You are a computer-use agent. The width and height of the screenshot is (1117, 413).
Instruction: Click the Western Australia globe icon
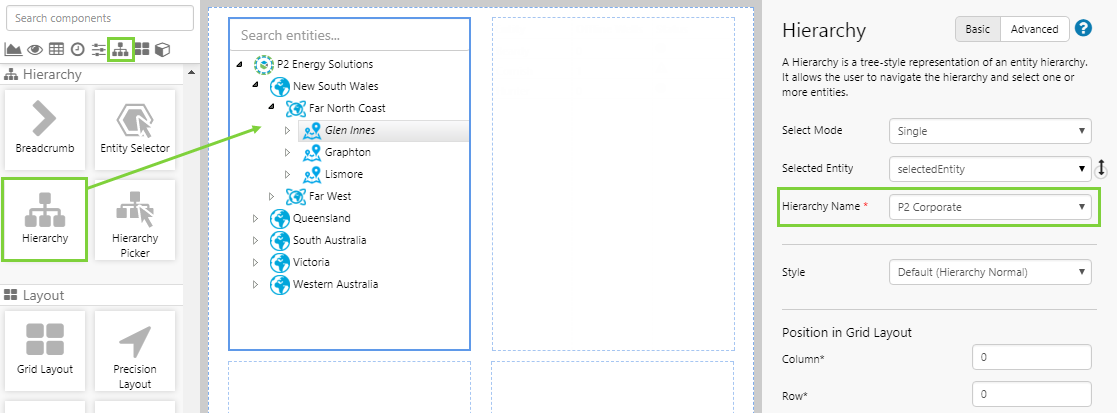tap(280, 285)
